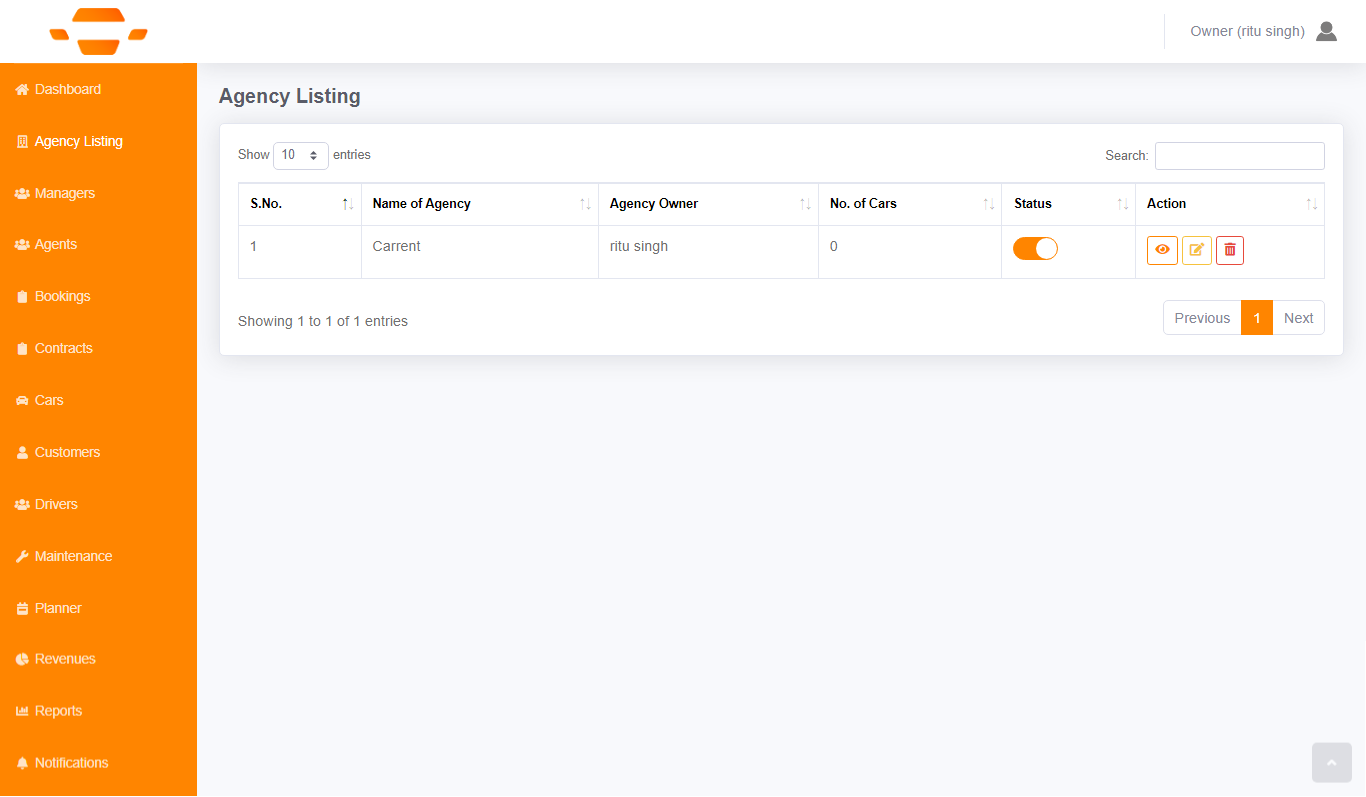
Task: Click the Next pagination button
Action: 1298,318
